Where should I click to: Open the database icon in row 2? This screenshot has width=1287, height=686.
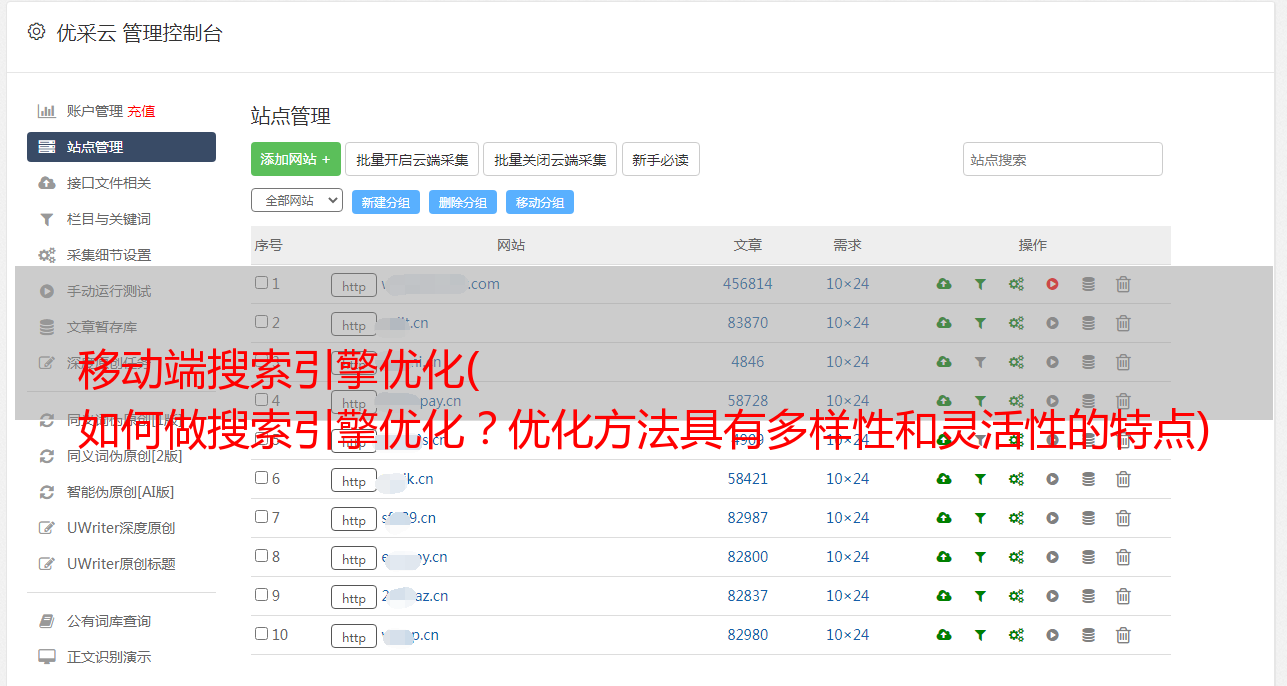click(1088, 323)
